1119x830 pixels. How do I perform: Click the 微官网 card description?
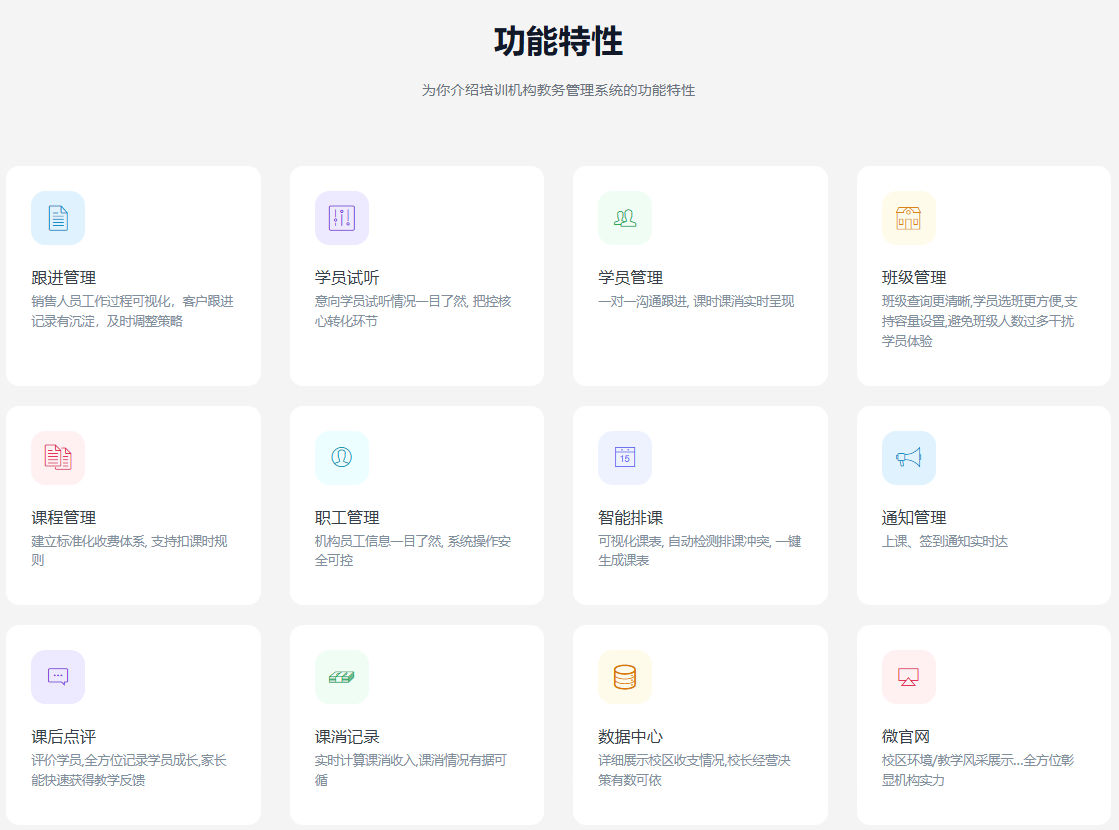[x=978, y=770]
